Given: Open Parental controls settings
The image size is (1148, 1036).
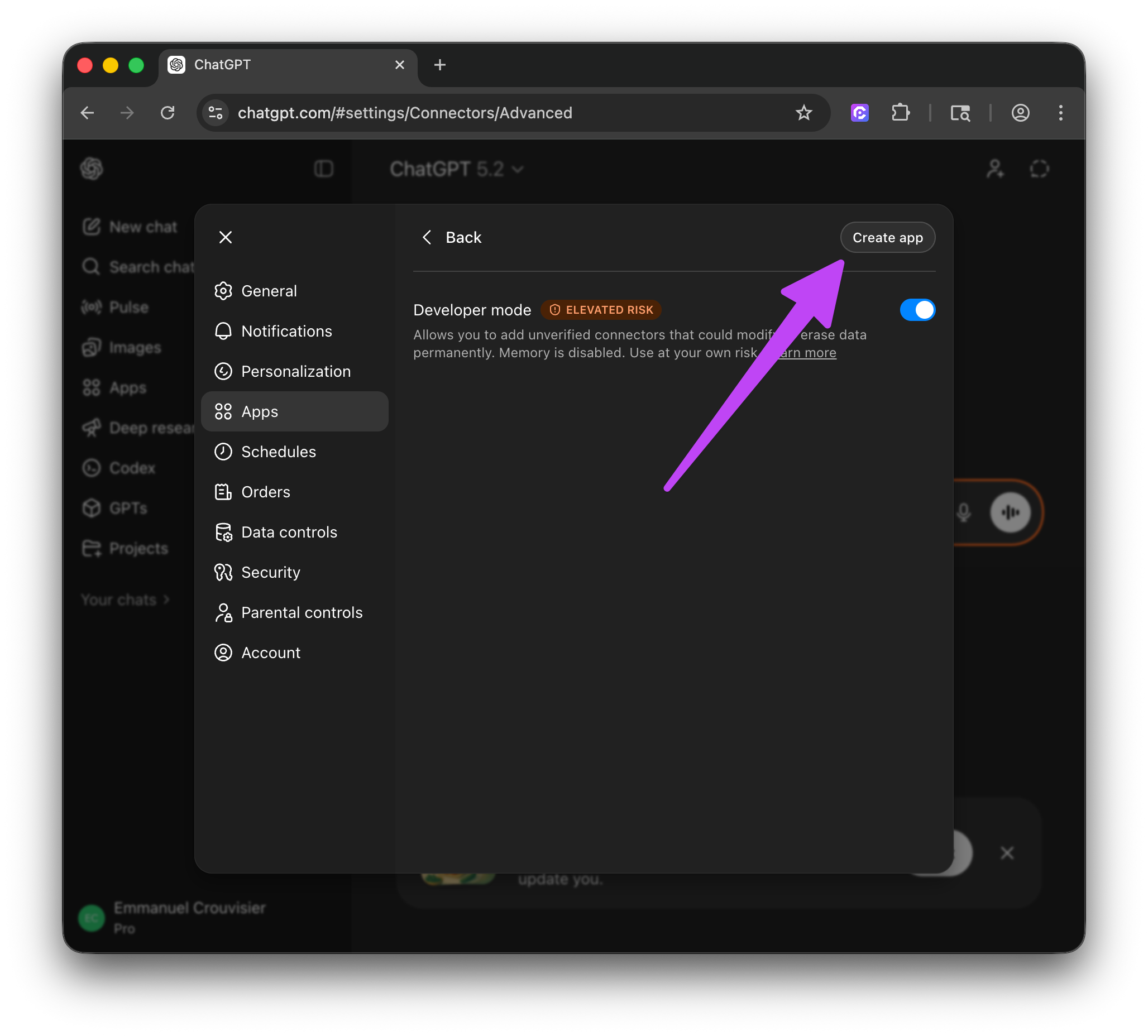Looking at the screenshot, I should pyautogui.click(x=301, y=612).
